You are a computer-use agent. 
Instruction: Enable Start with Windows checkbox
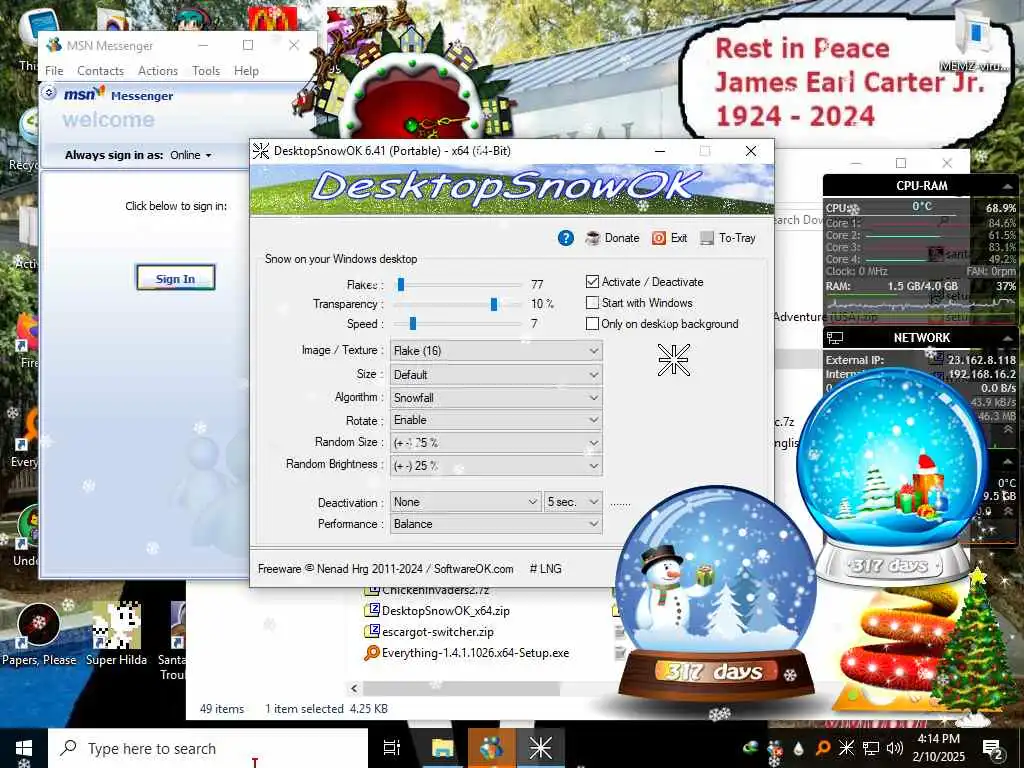592,302
